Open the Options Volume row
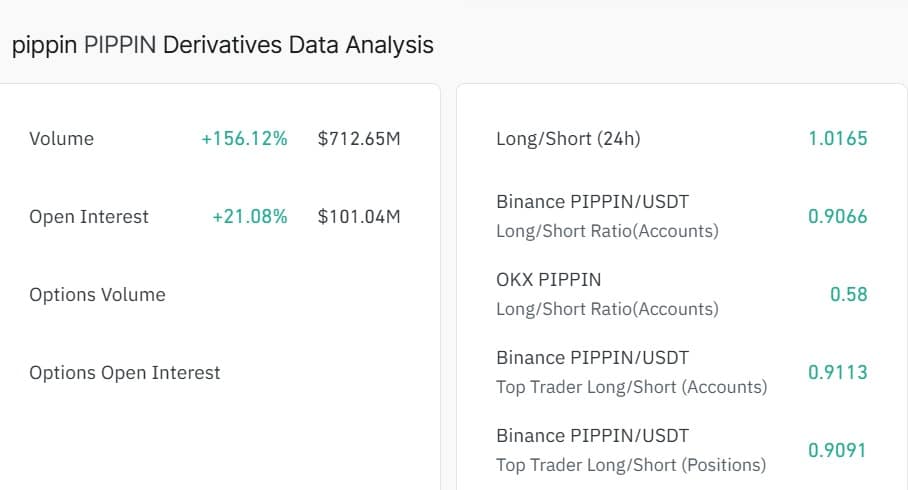Screen dimensions: 908x490 pyautogui.click(x=97, y=295)
